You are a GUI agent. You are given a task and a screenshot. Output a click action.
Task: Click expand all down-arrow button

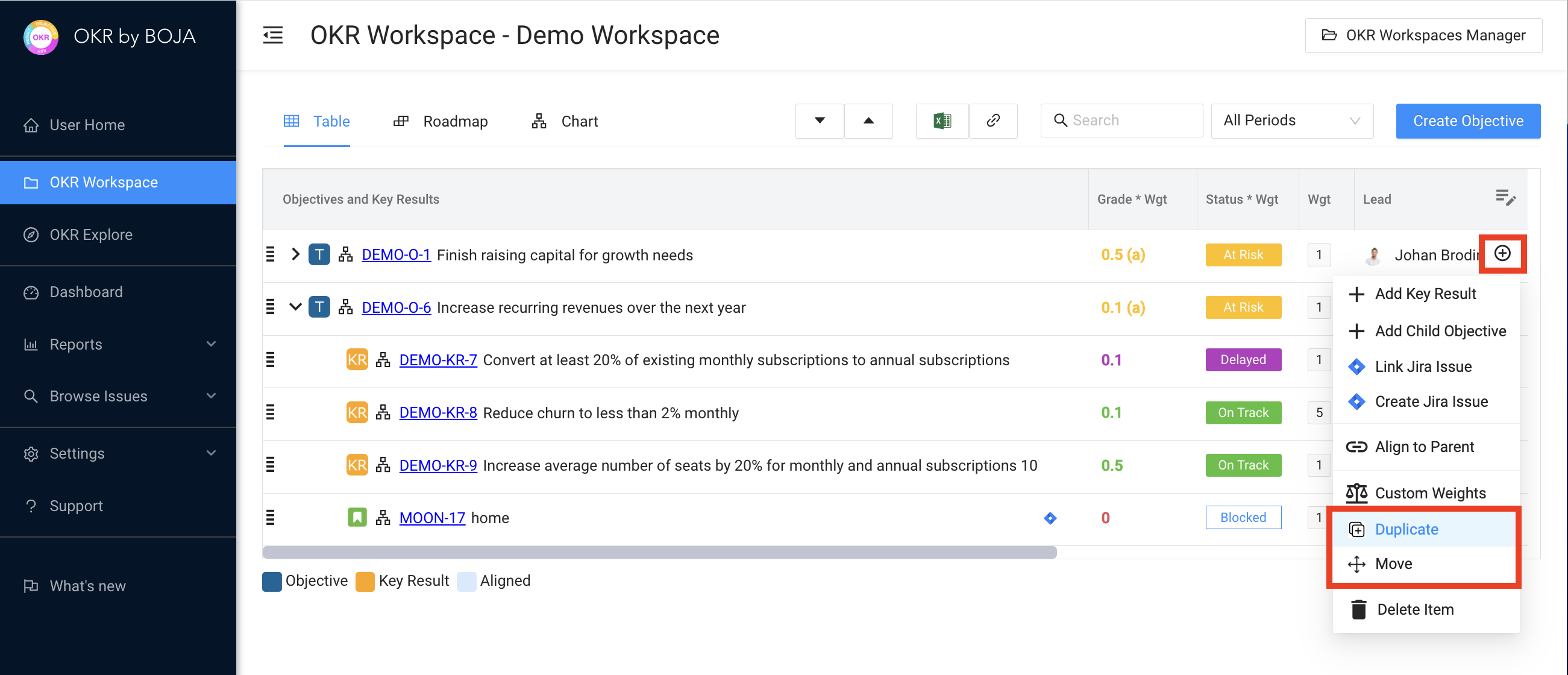820,121
